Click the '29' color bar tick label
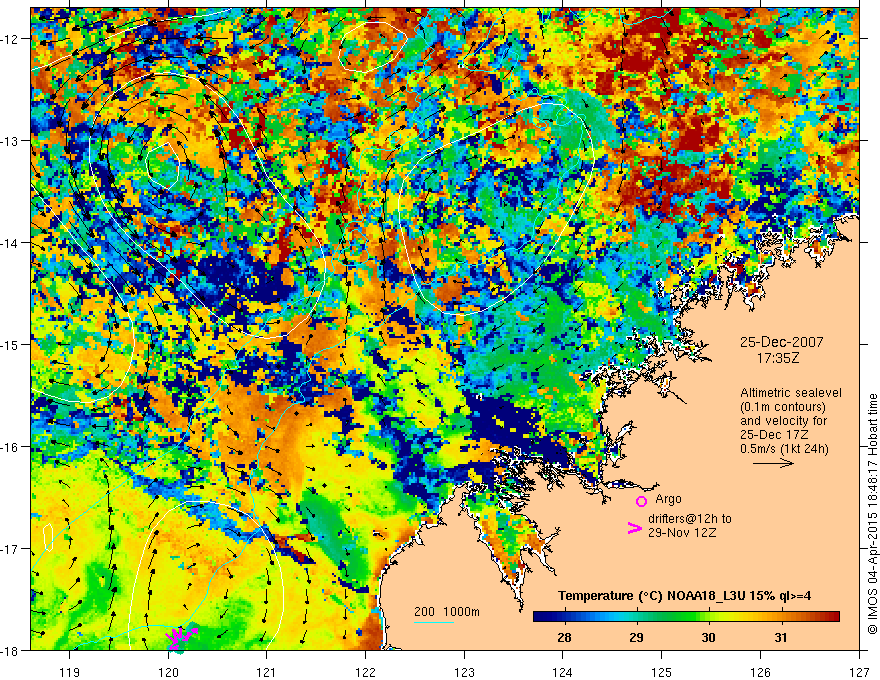The height and width of the screenshot is (680, 880). coord(636,637)
